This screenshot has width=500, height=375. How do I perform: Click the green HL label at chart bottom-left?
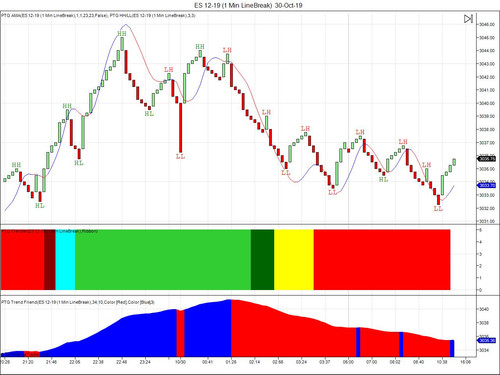coord(40,206)
